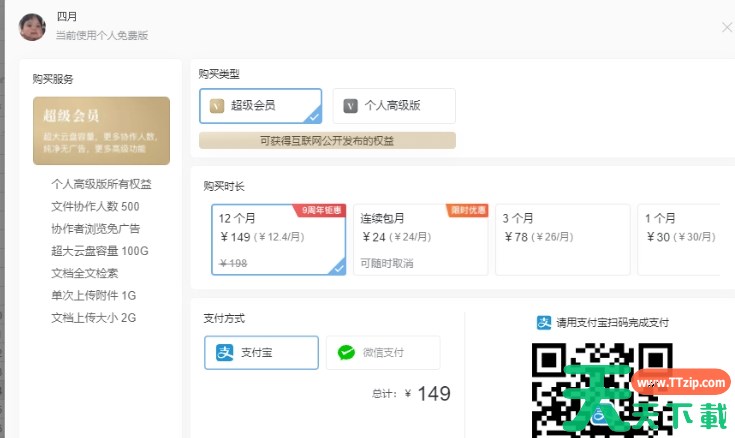Image resolution: width=735 pixels, height=438 pixels.
Task: Click the 可获得互联网公开发布的权益 banner
Action: [x=327, y=141]
